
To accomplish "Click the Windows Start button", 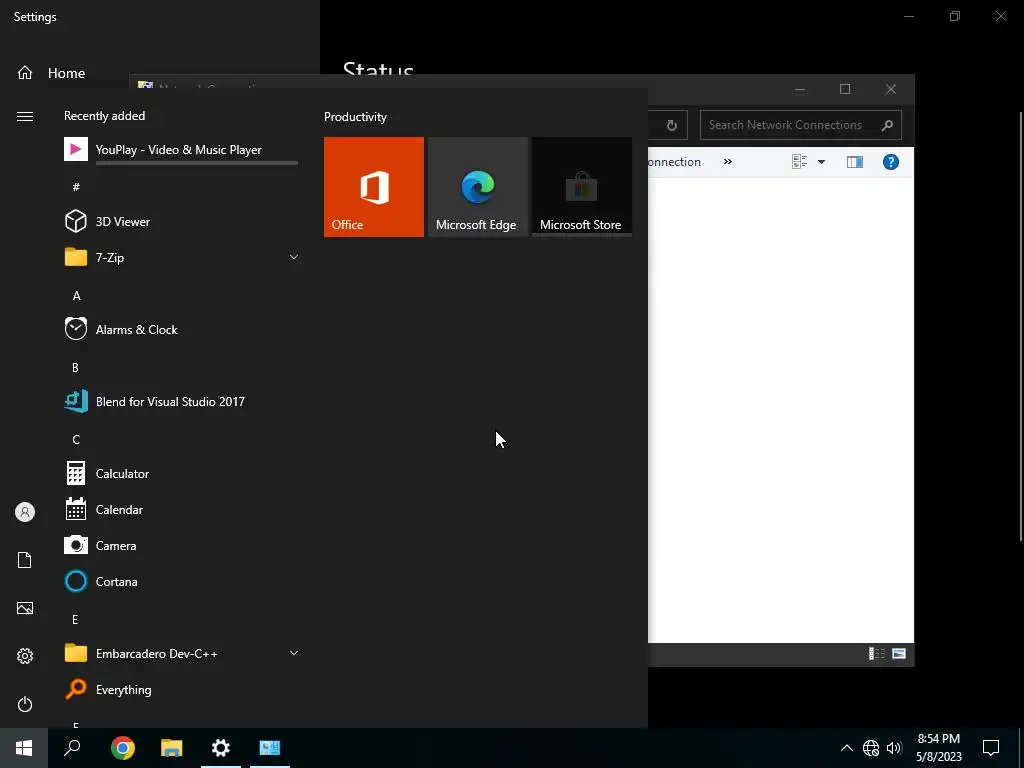I will [24, 748].
